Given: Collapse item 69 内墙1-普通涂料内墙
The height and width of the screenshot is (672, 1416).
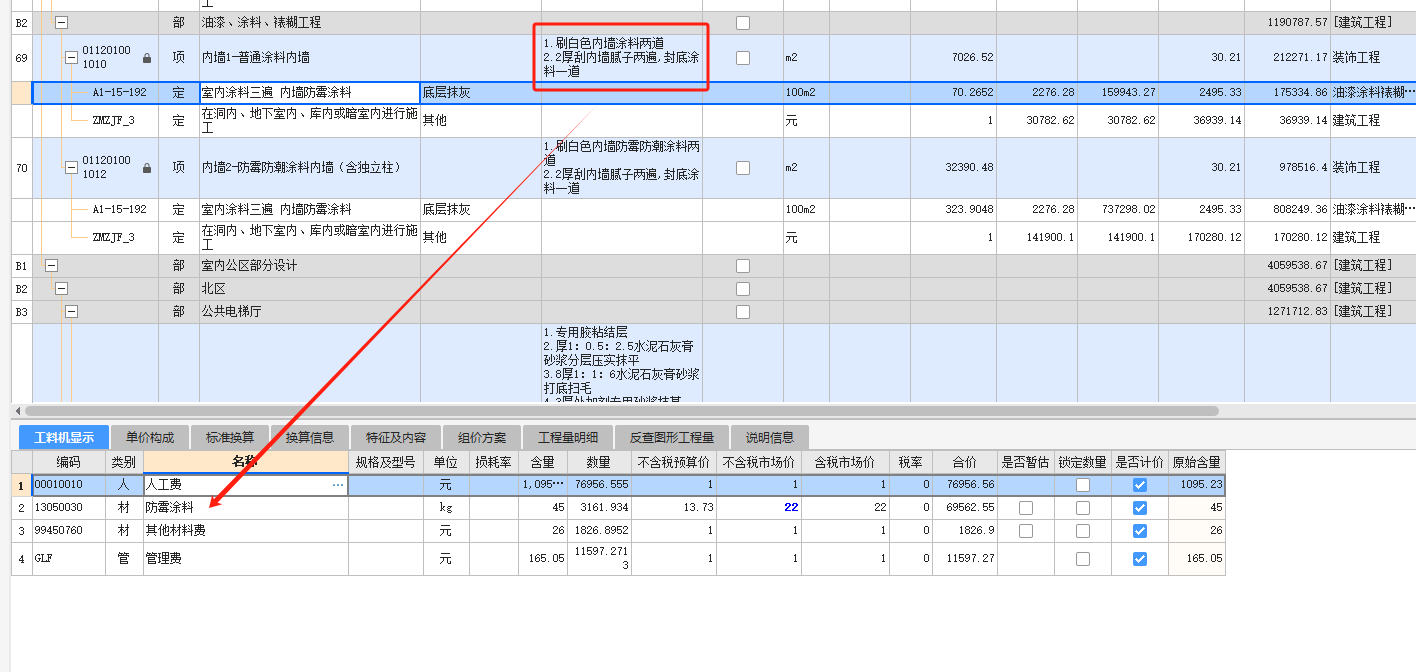Looking at the screenshot, I should tap(71, 58).
